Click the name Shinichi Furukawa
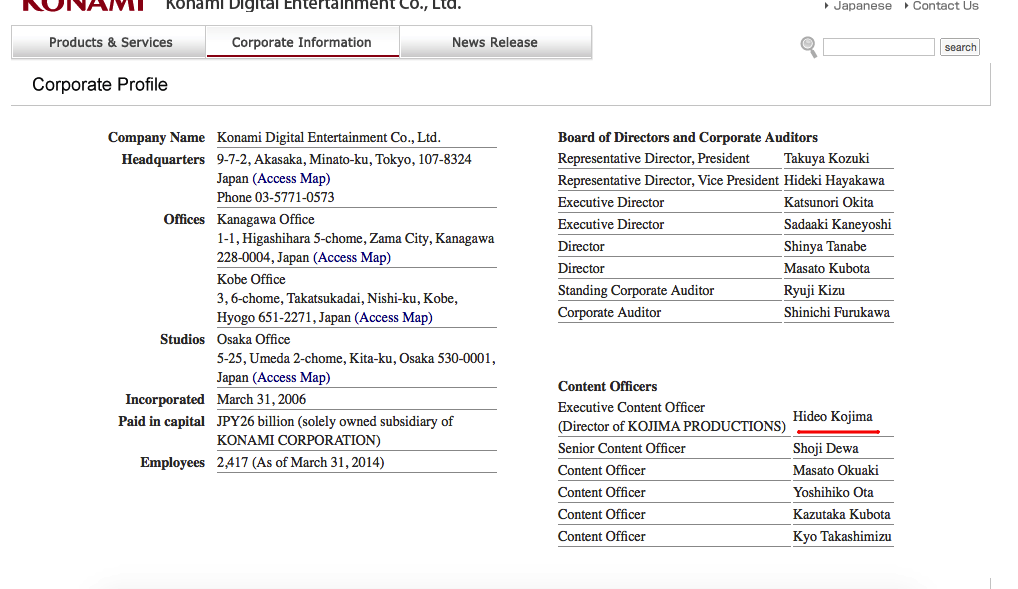This screenshot has height=589, width=1018. (837, 313)
